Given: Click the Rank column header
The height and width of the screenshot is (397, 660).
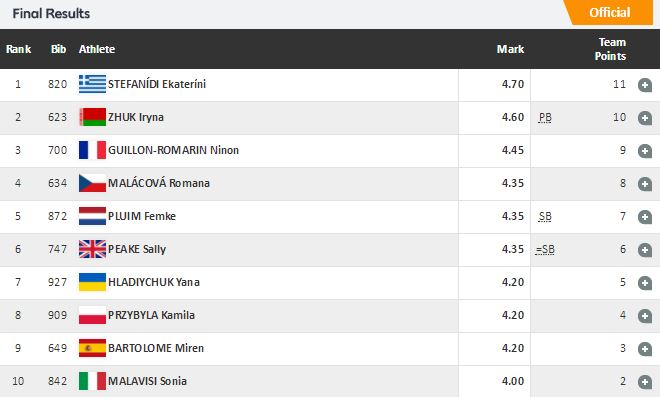Looking at the screenshot, I should click(x=19, y=49).
